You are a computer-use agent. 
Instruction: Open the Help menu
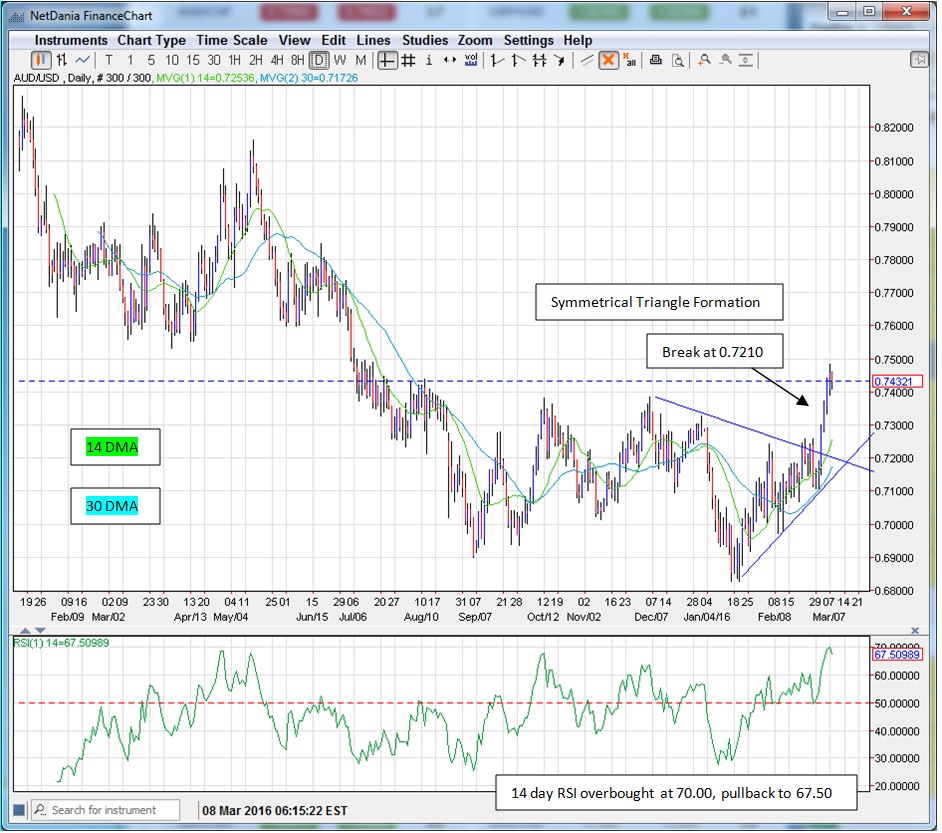[x=577, y=40]
